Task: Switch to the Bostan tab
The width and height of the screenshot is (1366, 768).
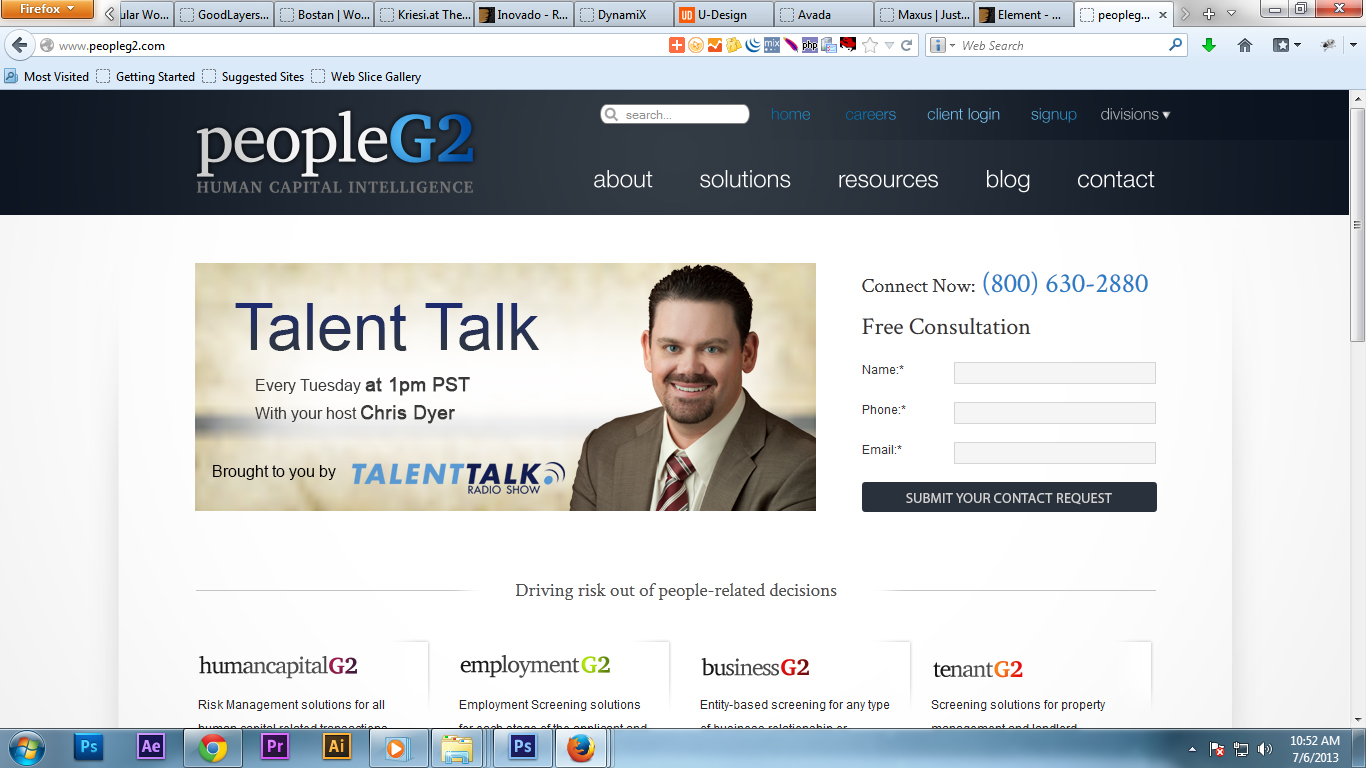Action: click(324, 15)
